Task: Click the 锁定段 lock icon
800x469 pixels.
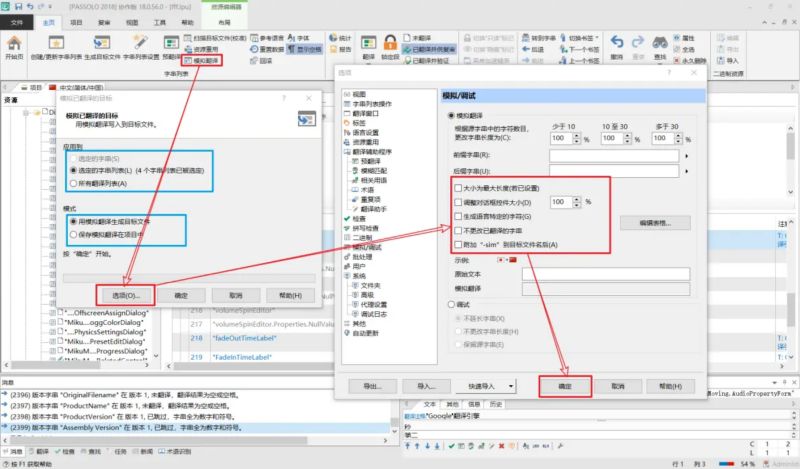Action: pos(391,43)
